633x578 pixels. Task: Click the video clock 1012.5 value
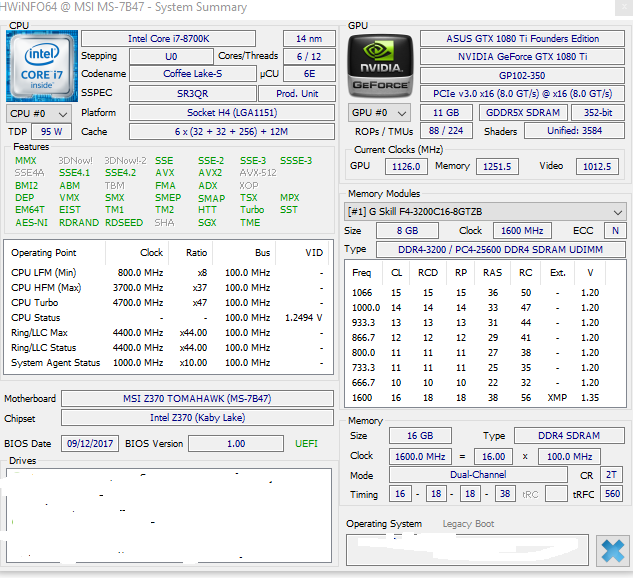coord(597,166)
